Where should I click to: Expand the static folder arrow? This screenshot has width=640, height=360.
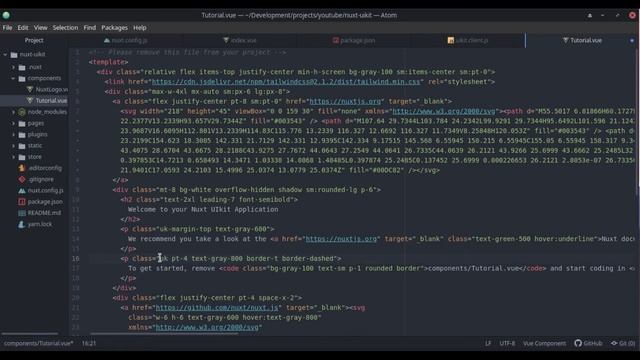tap(13, 145)
